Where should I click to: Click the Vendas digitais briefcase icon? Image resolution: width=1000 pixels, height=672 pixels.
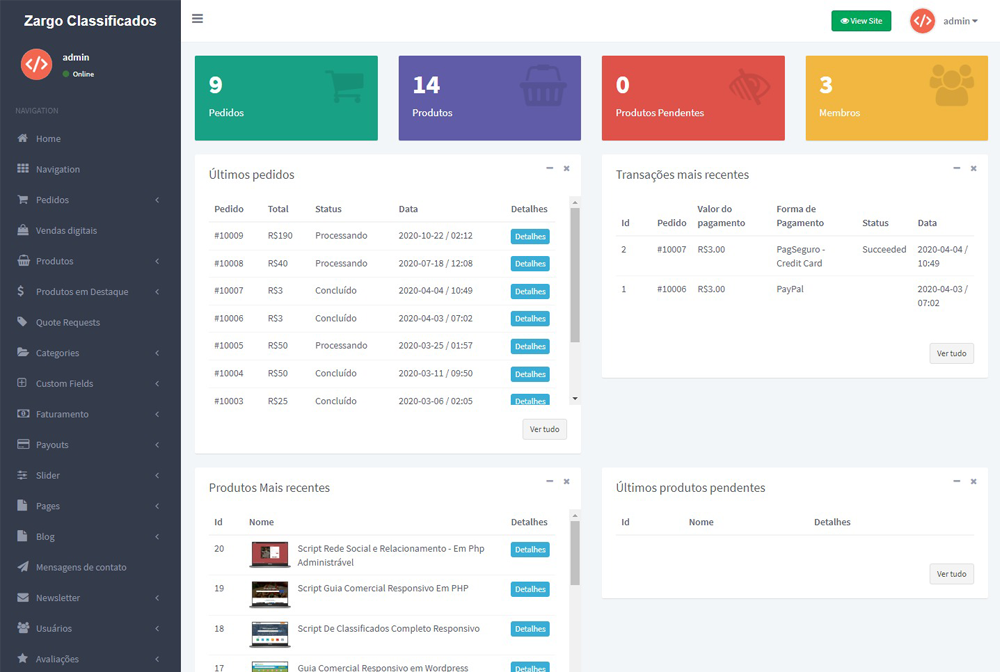[23, 230]
